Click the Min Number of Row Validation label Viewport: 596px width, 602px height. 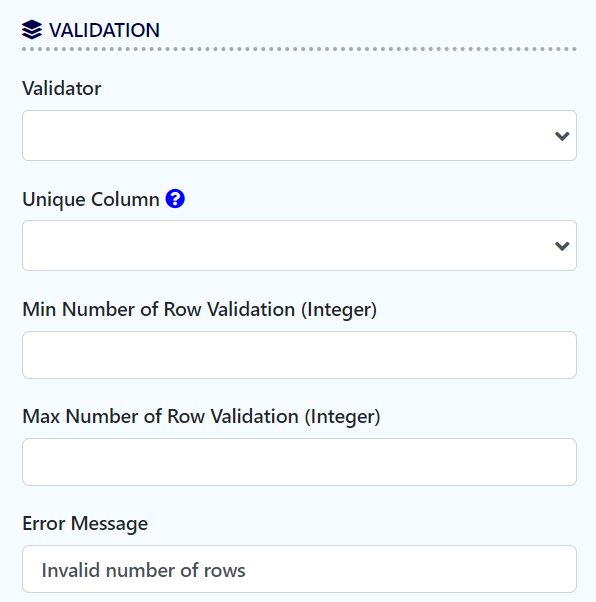(200, 309)
